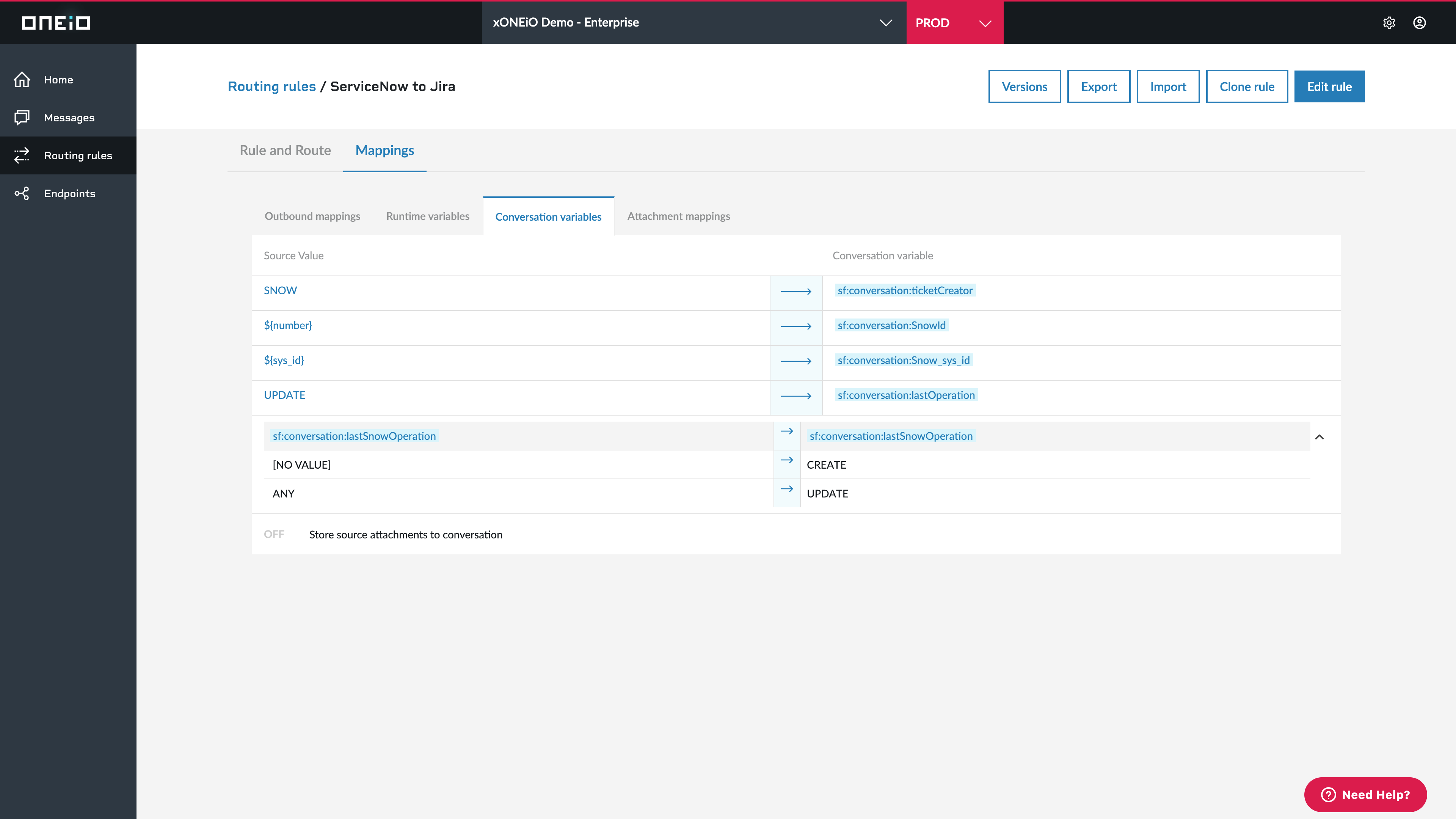The width and height of the screenshot is (1456, 819).
Task: Go to Home in sidebar
Action: 68,80
